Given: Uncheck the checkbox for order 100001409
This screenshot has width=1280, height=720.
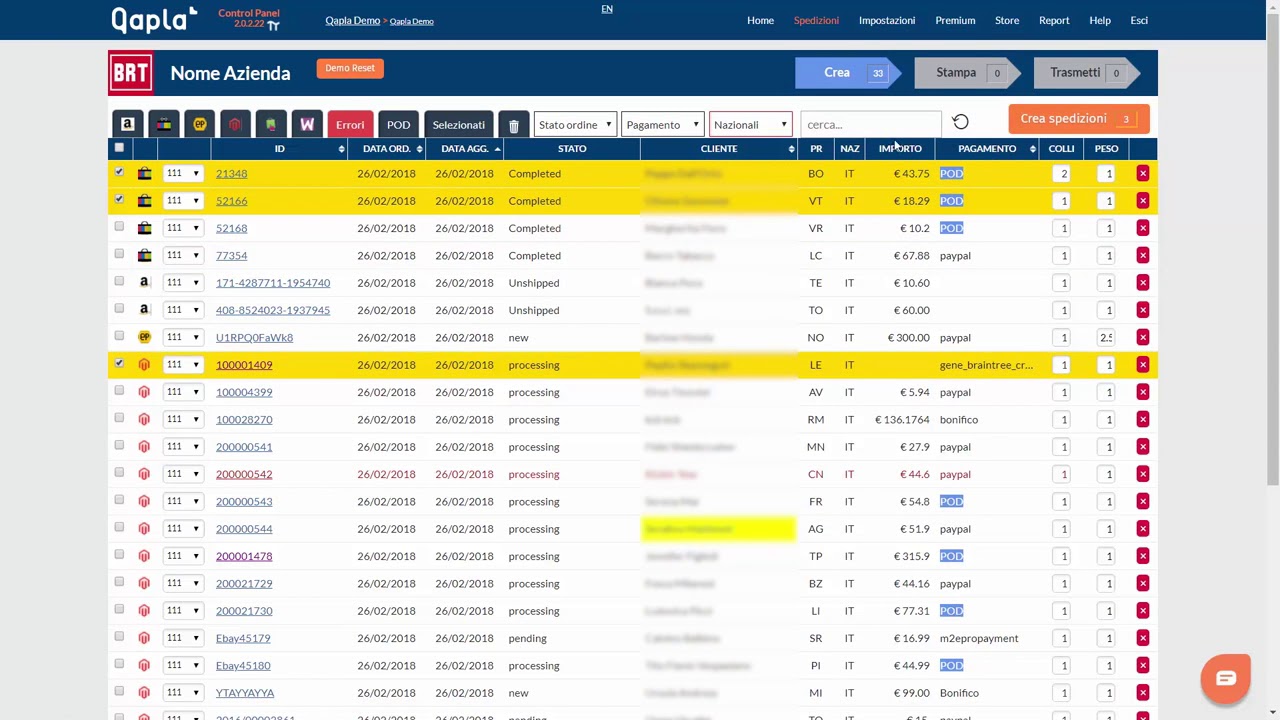Looking at the screenshot, I should pos(119,363).
